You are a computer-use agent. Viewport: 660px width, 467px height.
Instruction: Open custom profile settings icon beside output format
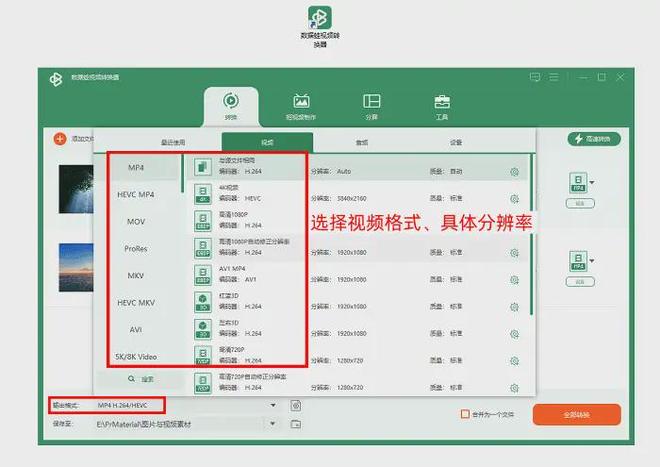tap(296, 406)
